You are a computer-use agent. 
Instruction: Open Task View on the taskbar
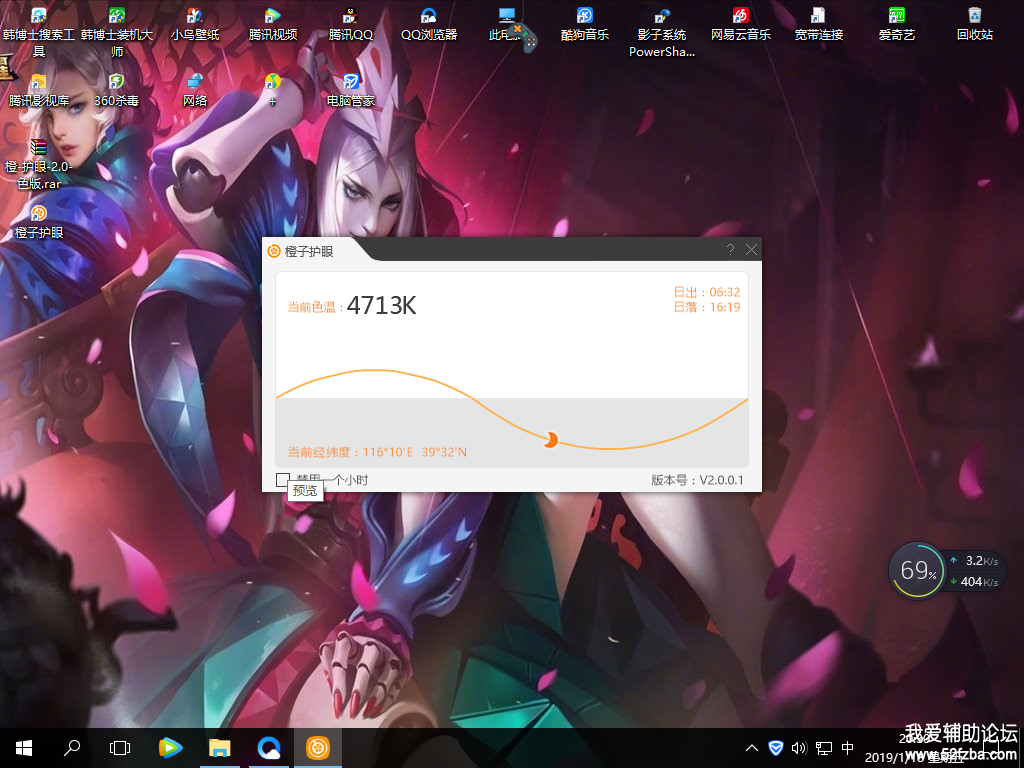click(x=120, y=748)
